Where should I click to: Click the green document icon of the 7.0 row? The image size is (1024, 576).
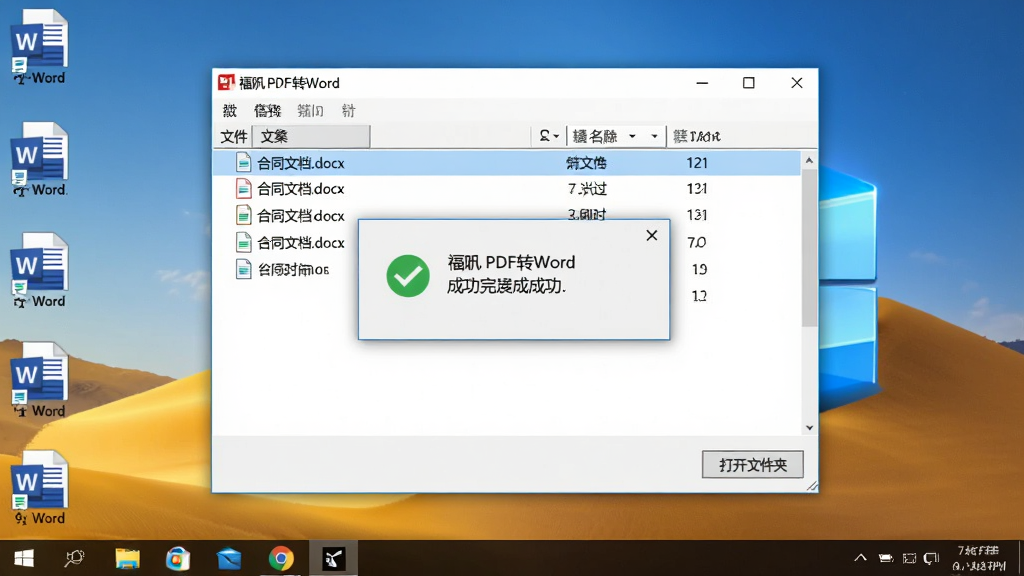[x=243, y=242]
